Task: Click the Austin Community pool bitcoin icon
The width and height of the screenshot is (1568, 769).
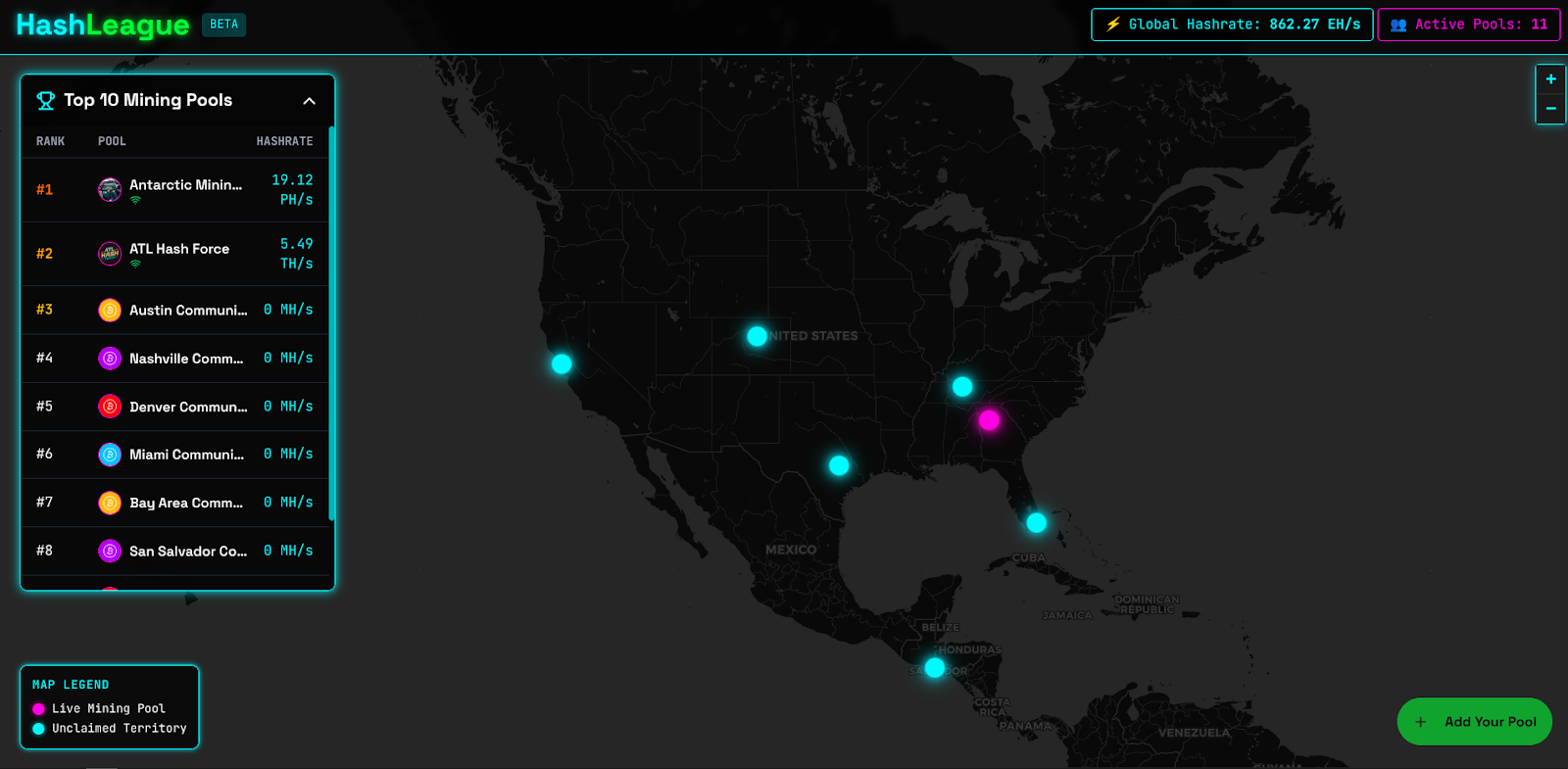Action: (x=110, y=311)
